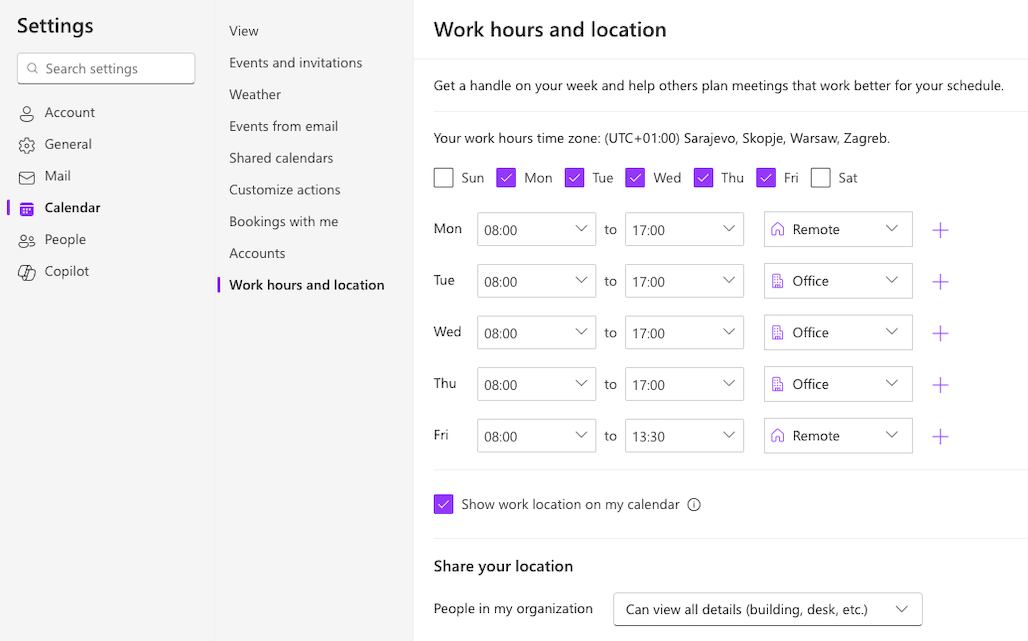Viewport: 1028px width, 641px height.
Task: Uncheck the Fri workday checkbox
Action: click(x=766, y=178)
